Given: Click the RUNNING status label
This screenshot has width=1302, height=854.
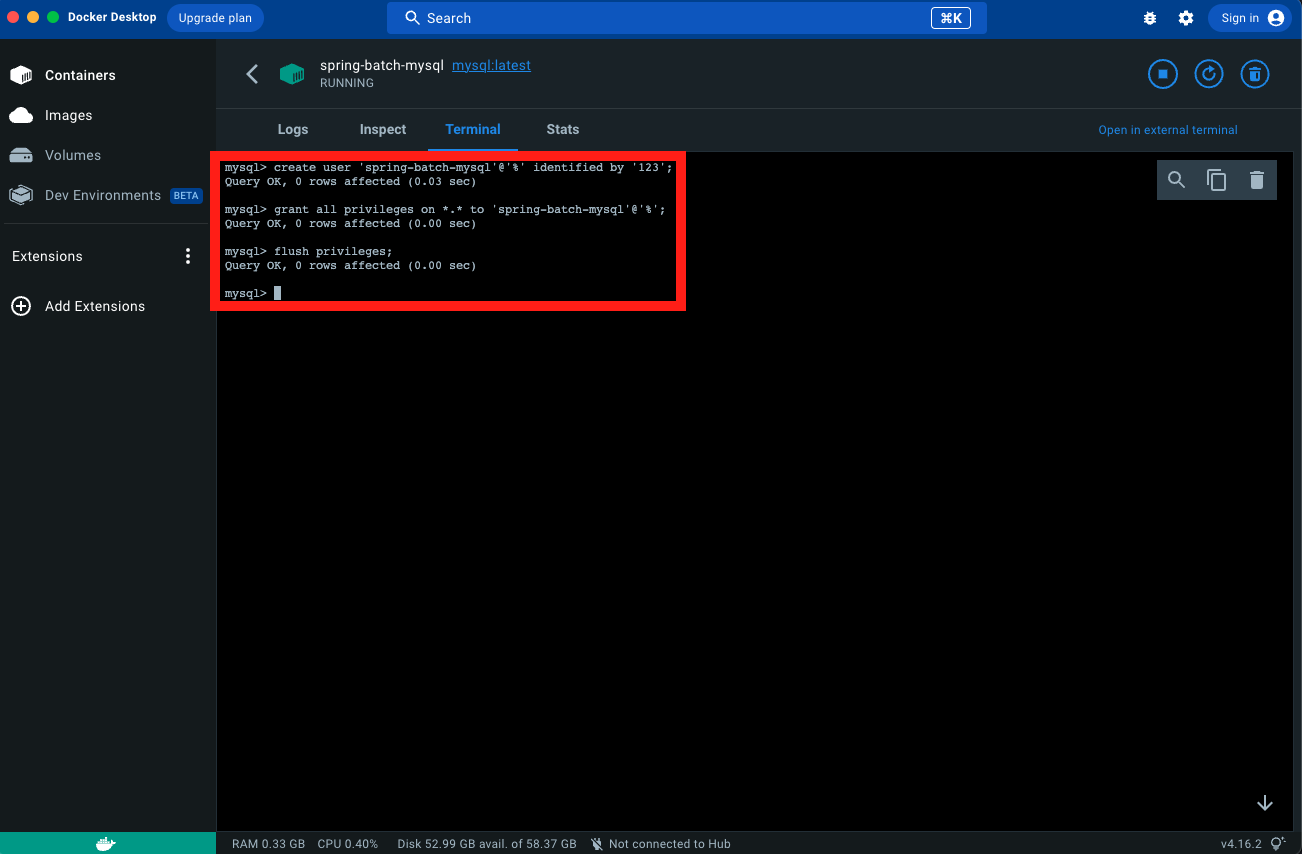Looking at the screenshot, I should pyautogui.click(x=347, y=83).
